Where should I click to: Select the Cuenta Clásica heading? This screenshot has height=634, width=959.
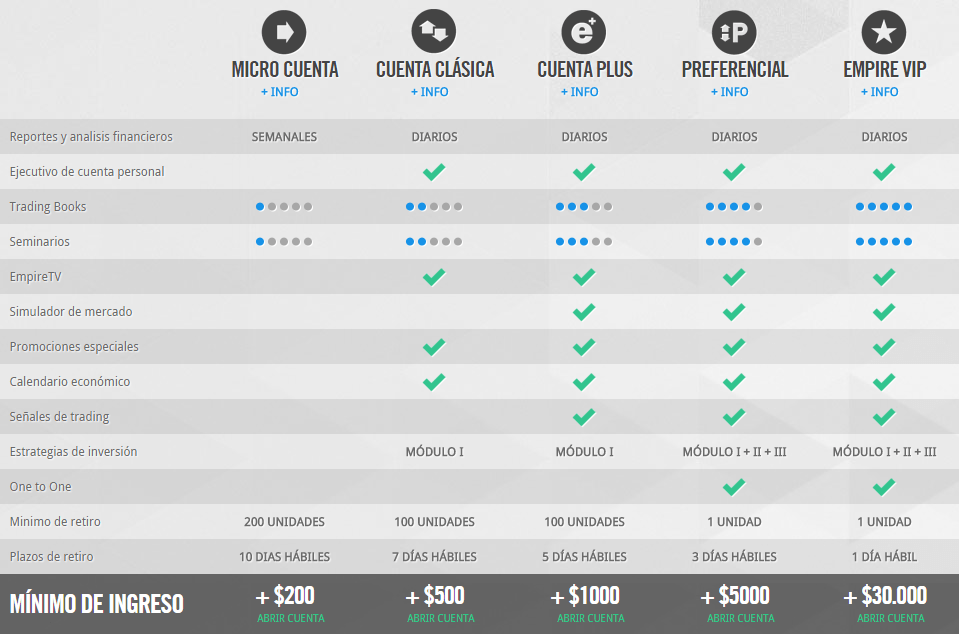pyautogui.click(x=435, y=69)
